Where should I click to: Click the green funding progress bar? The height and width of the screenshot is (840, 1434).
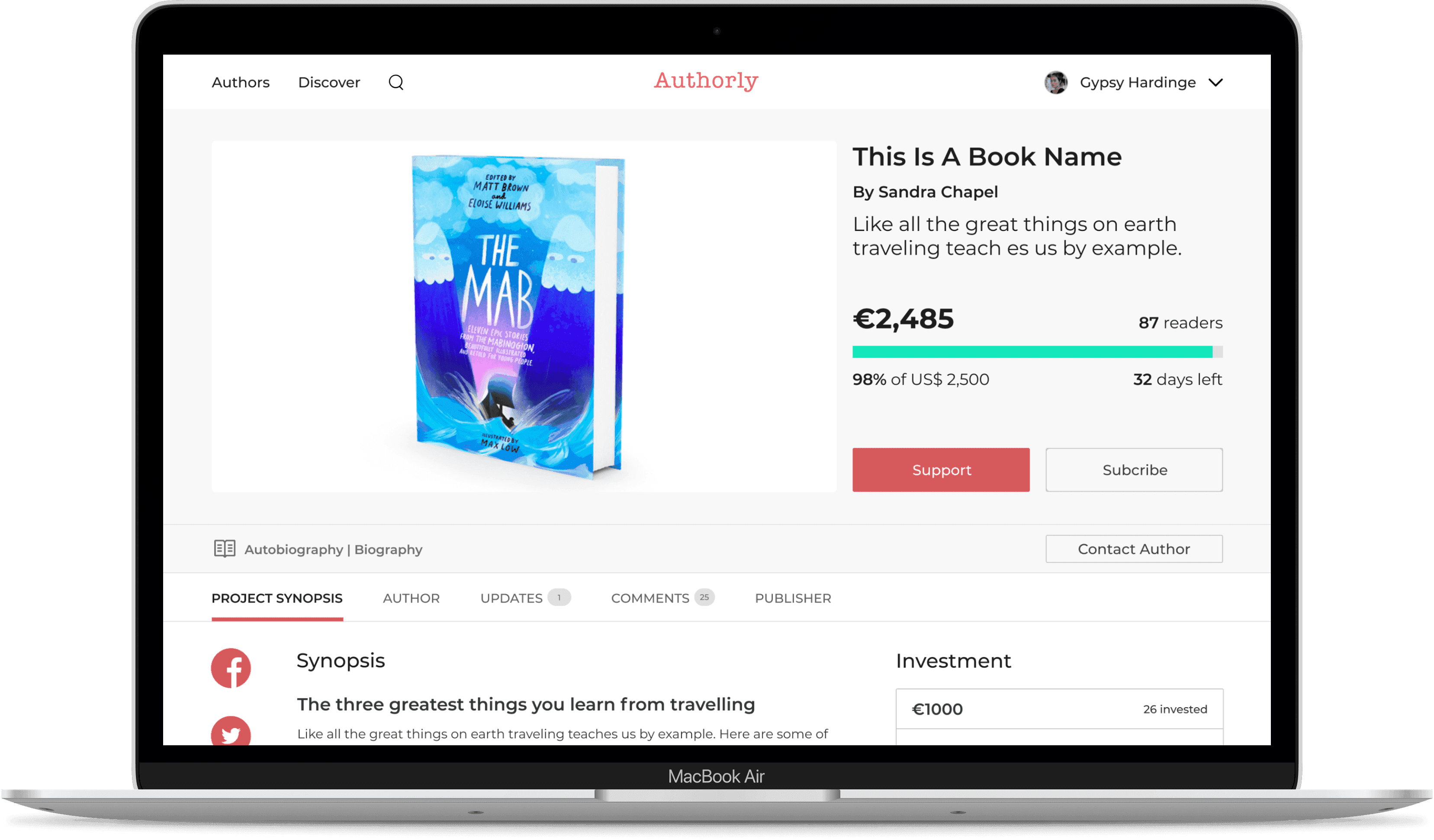[x=1037, y=352]
